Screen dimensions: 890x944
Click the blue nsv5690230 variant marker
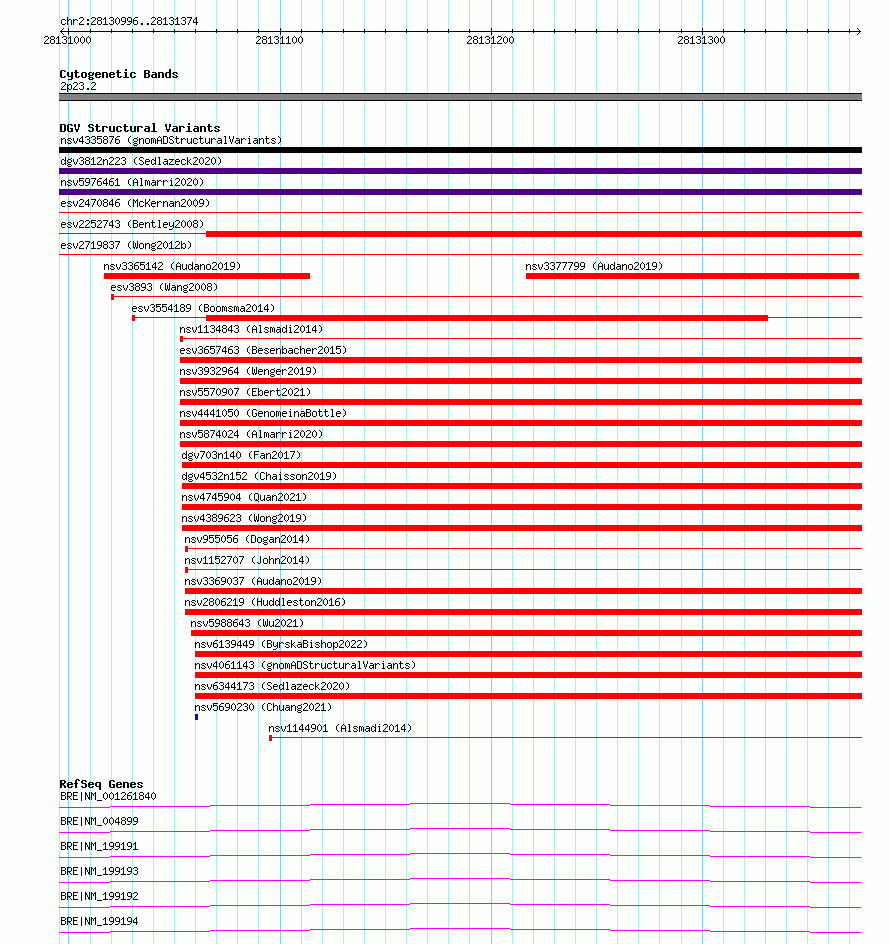pos(196,717)
